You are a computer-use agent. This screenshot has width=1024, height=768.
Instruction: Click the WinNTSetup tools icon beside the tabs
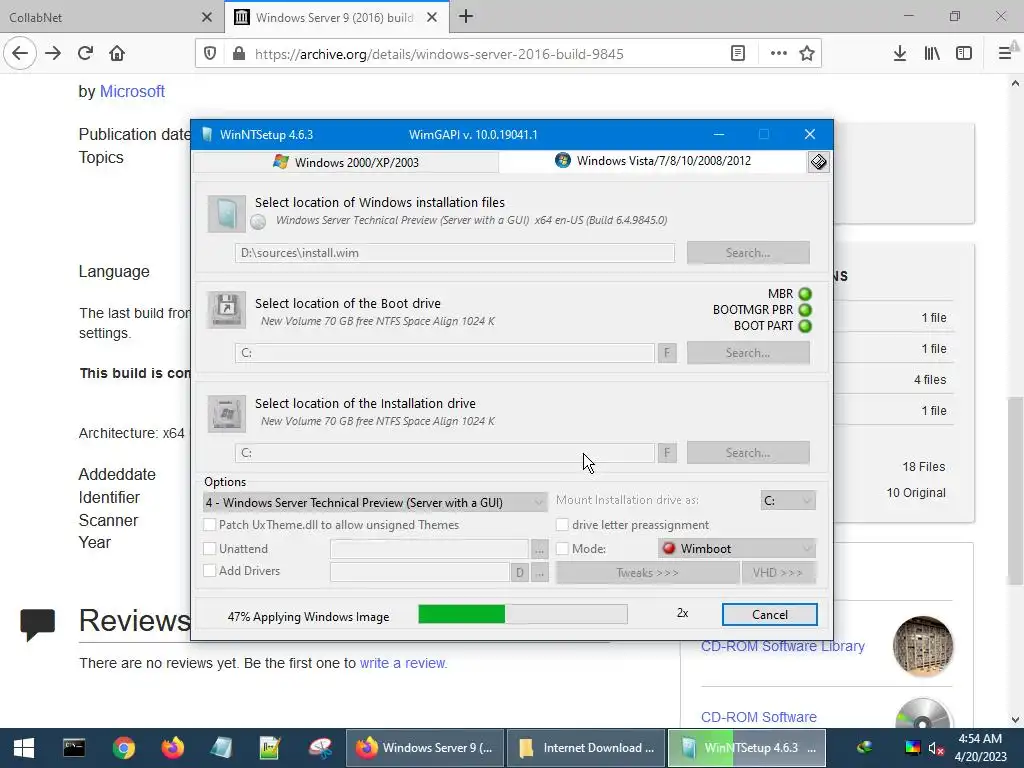pos(818,162)
